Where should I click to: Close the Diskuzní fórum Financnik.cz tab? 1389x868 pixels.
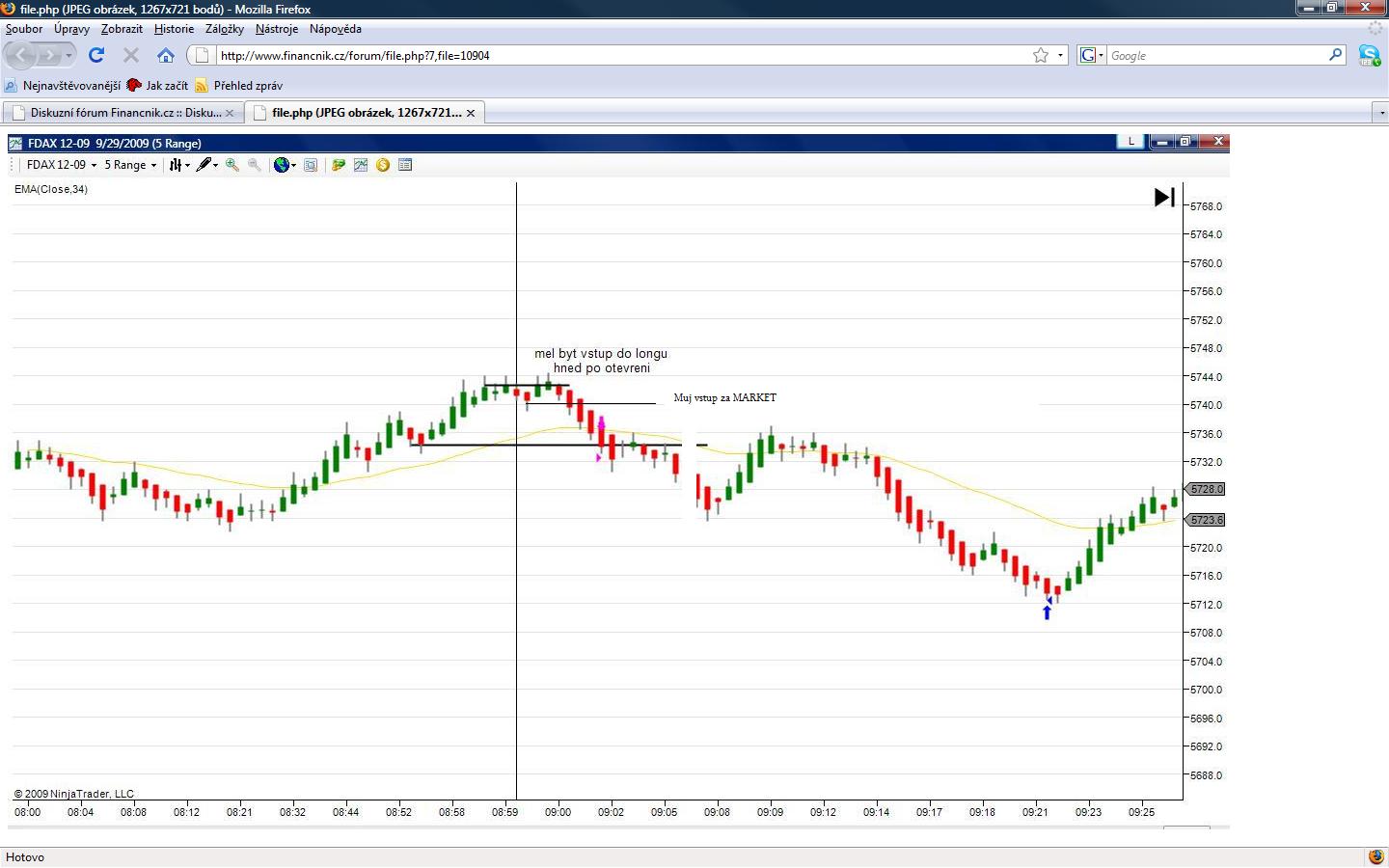pos(230,113)
